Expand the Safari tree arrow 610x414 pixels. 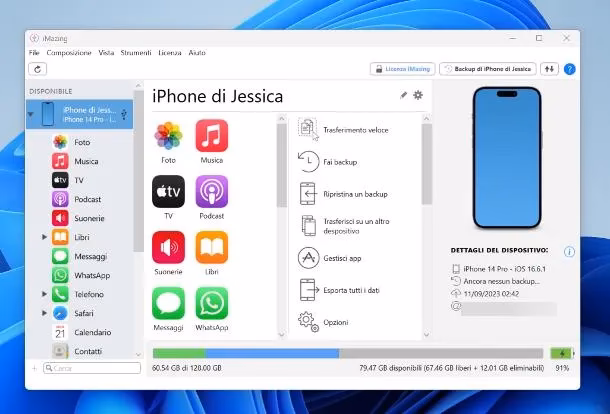click(44, 313)
